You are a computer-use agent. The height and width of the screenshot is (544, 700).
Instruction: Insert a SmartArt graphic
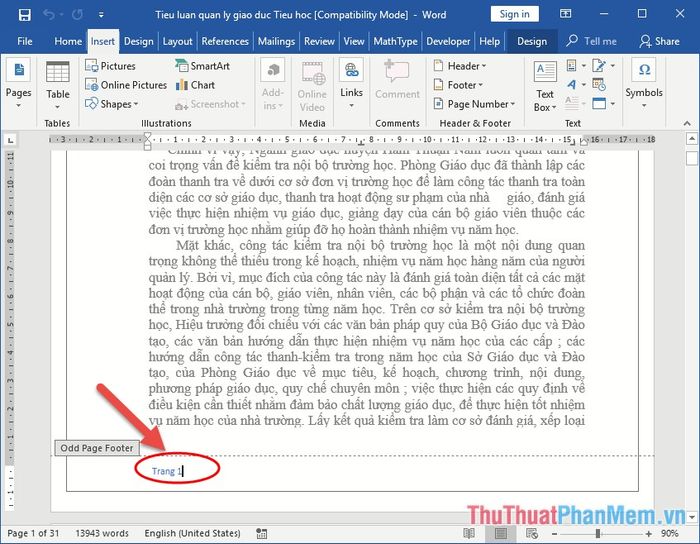point(202,66)
